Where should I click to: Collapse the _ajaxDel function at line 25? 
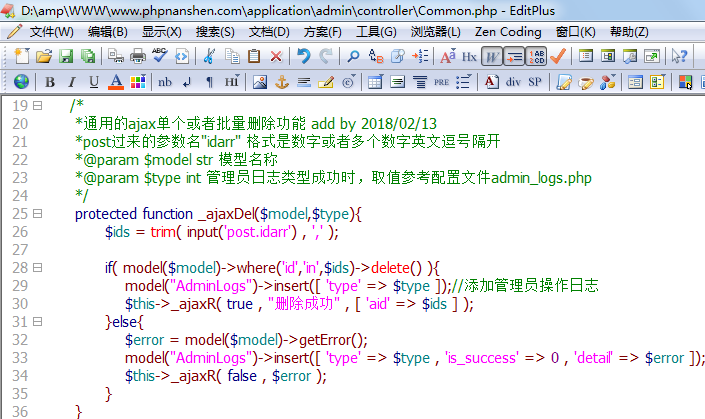[38, 214]
